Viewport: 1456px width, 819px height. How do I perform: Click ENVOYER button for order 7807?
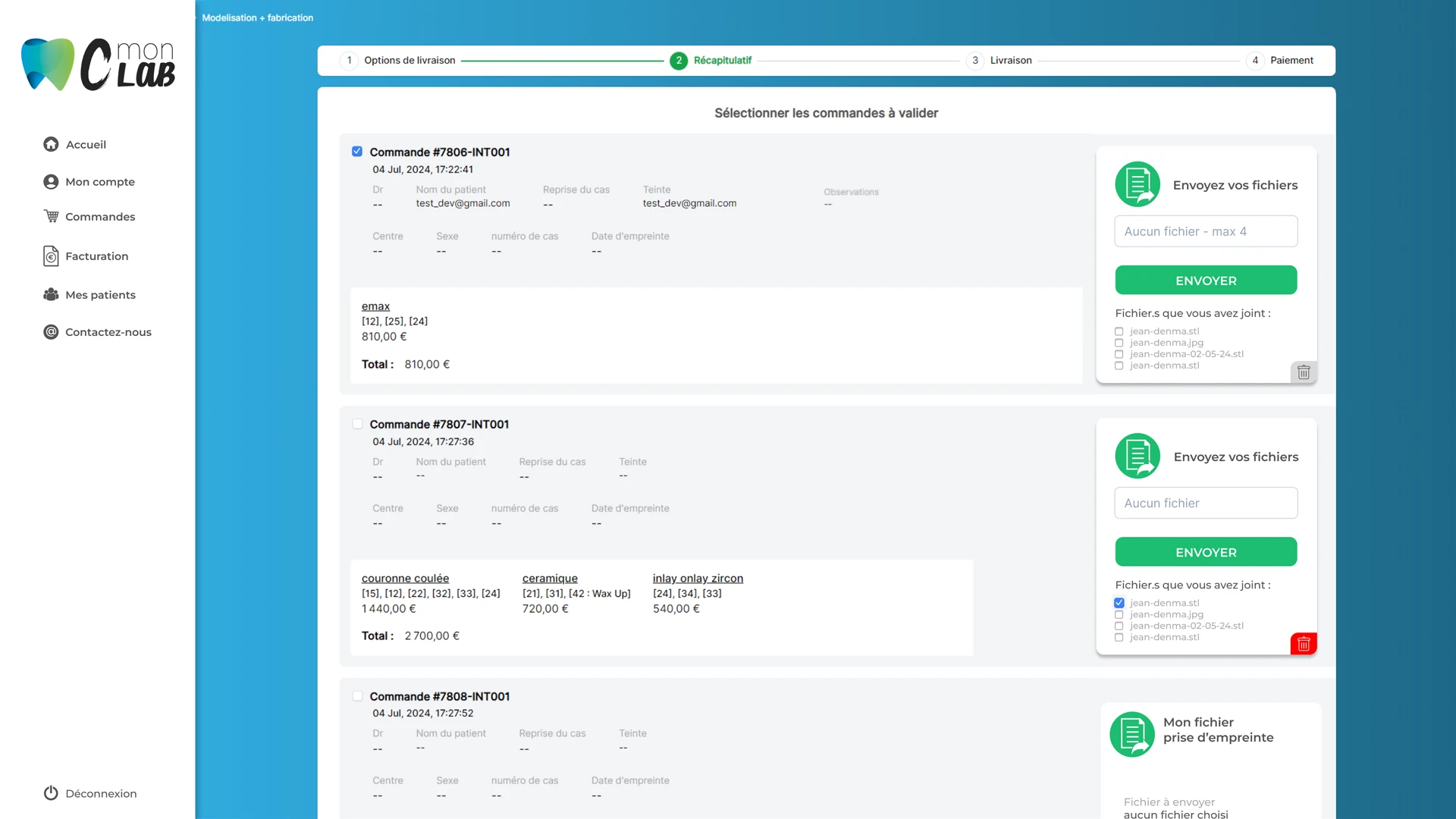(1206, 552)
